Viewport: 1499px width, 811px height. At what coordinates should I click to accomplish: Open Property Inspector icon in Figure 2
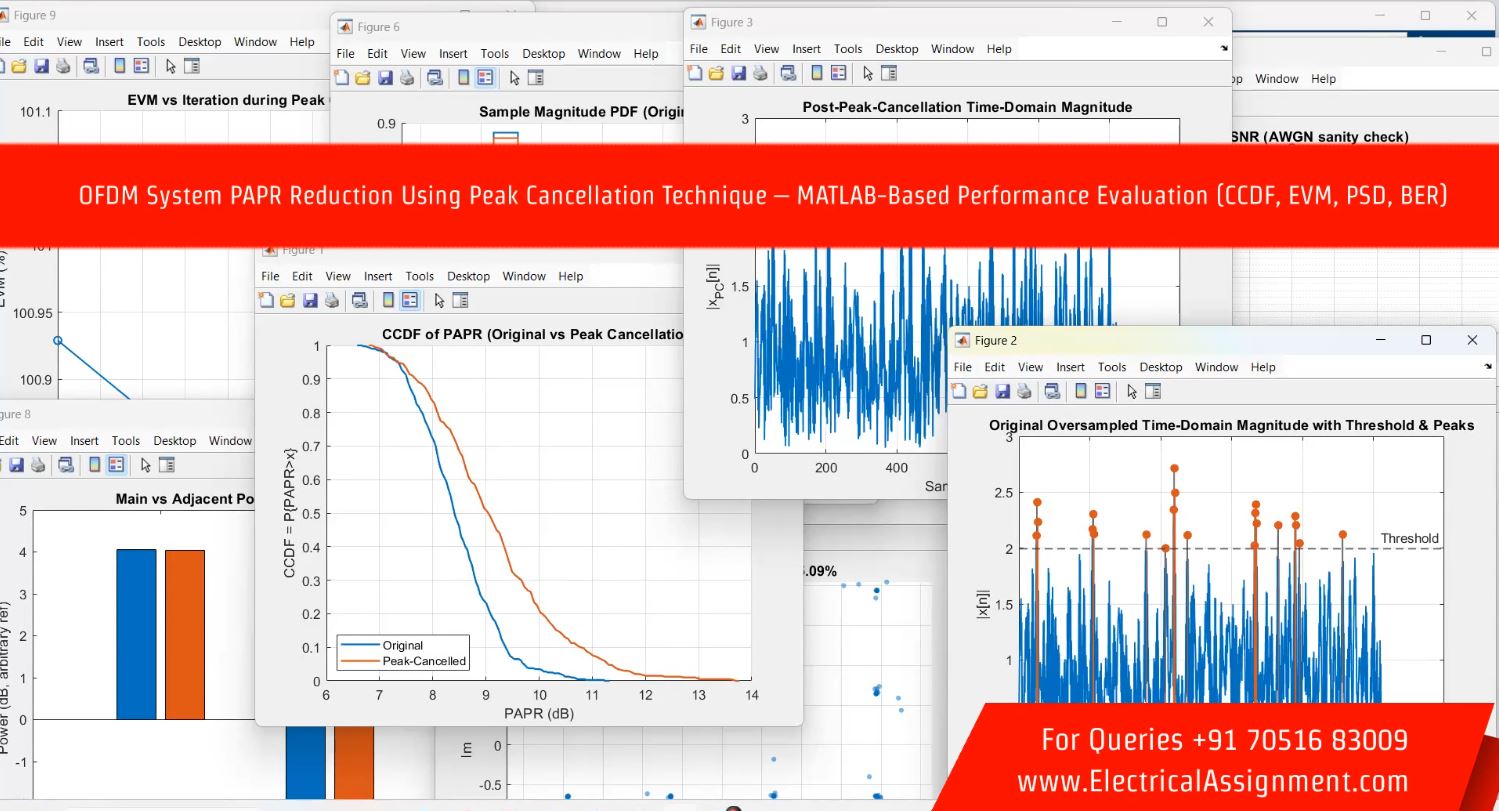click(1152, 391)
